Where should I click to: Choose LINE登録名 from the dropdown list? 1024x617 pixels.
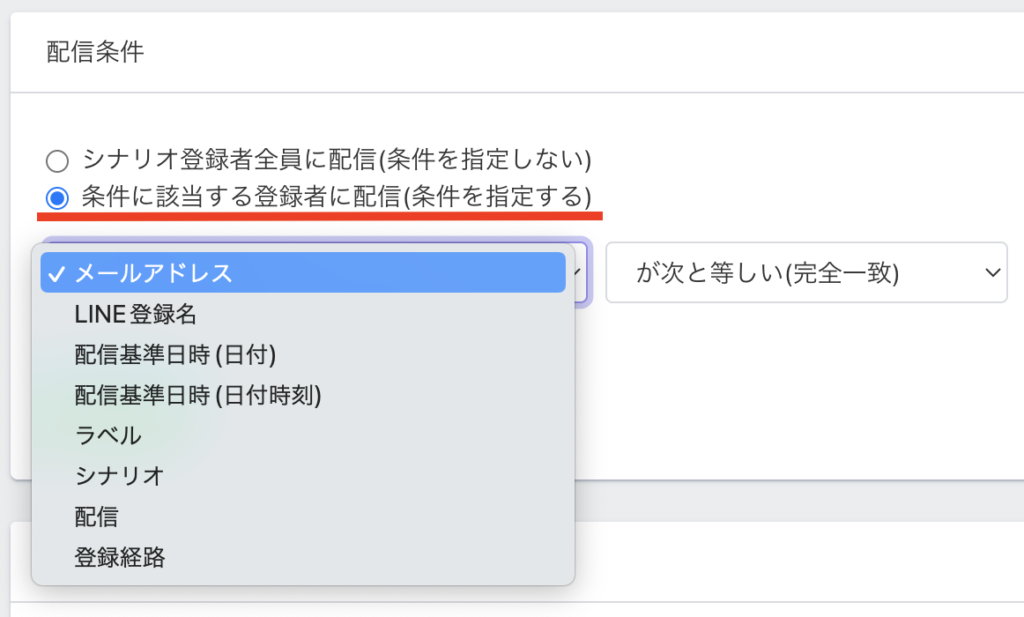pos(135,314)
